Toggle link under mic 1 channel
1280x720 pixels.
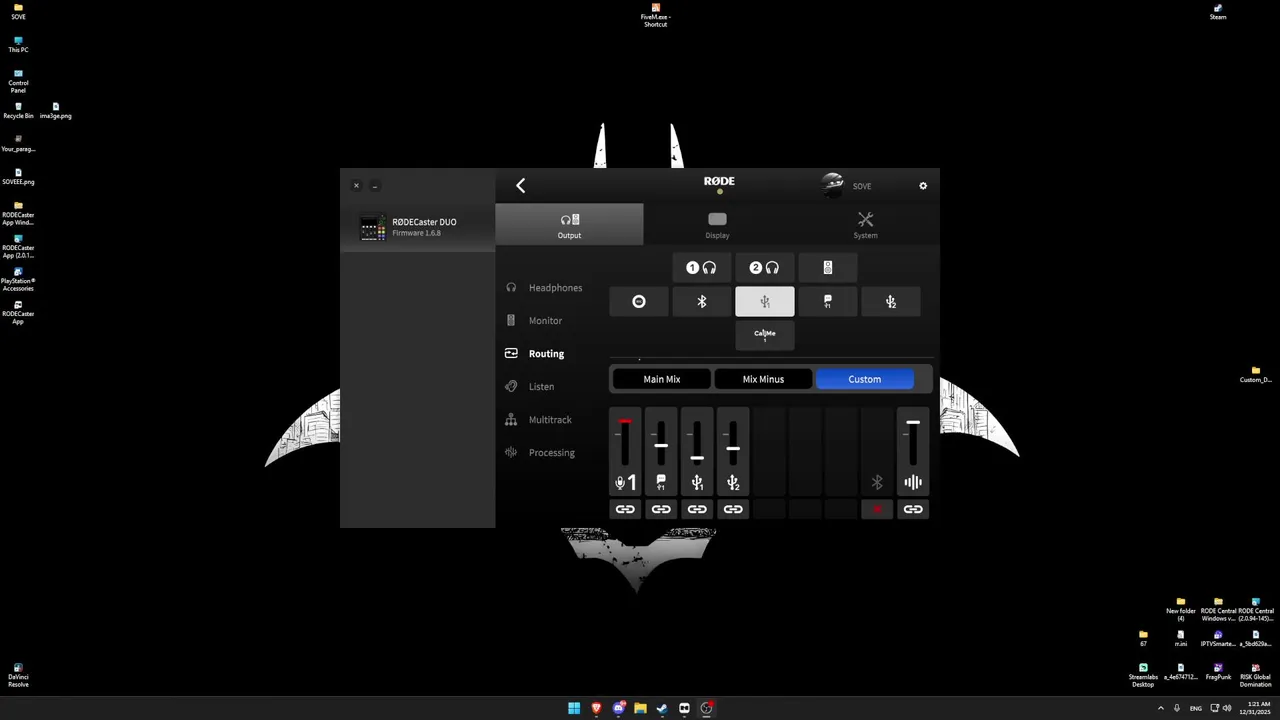click(625, 509)
